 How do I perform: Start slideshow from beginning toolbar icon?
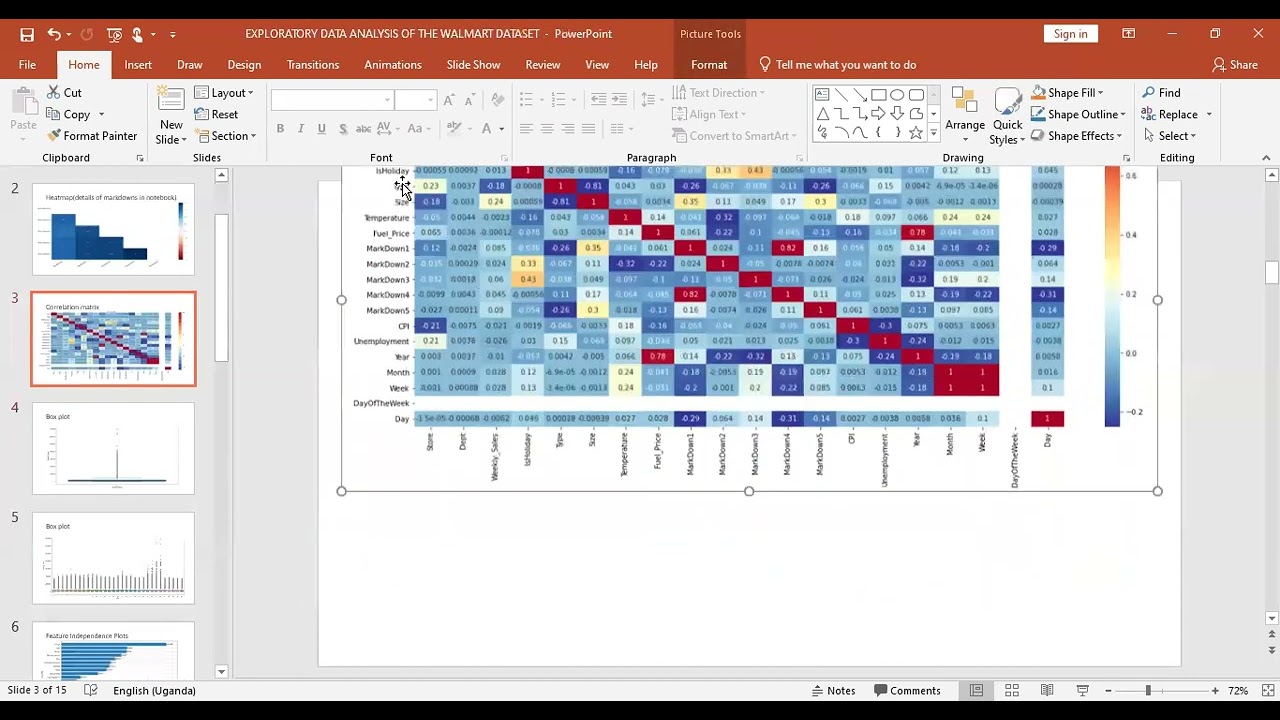point(114,34)
